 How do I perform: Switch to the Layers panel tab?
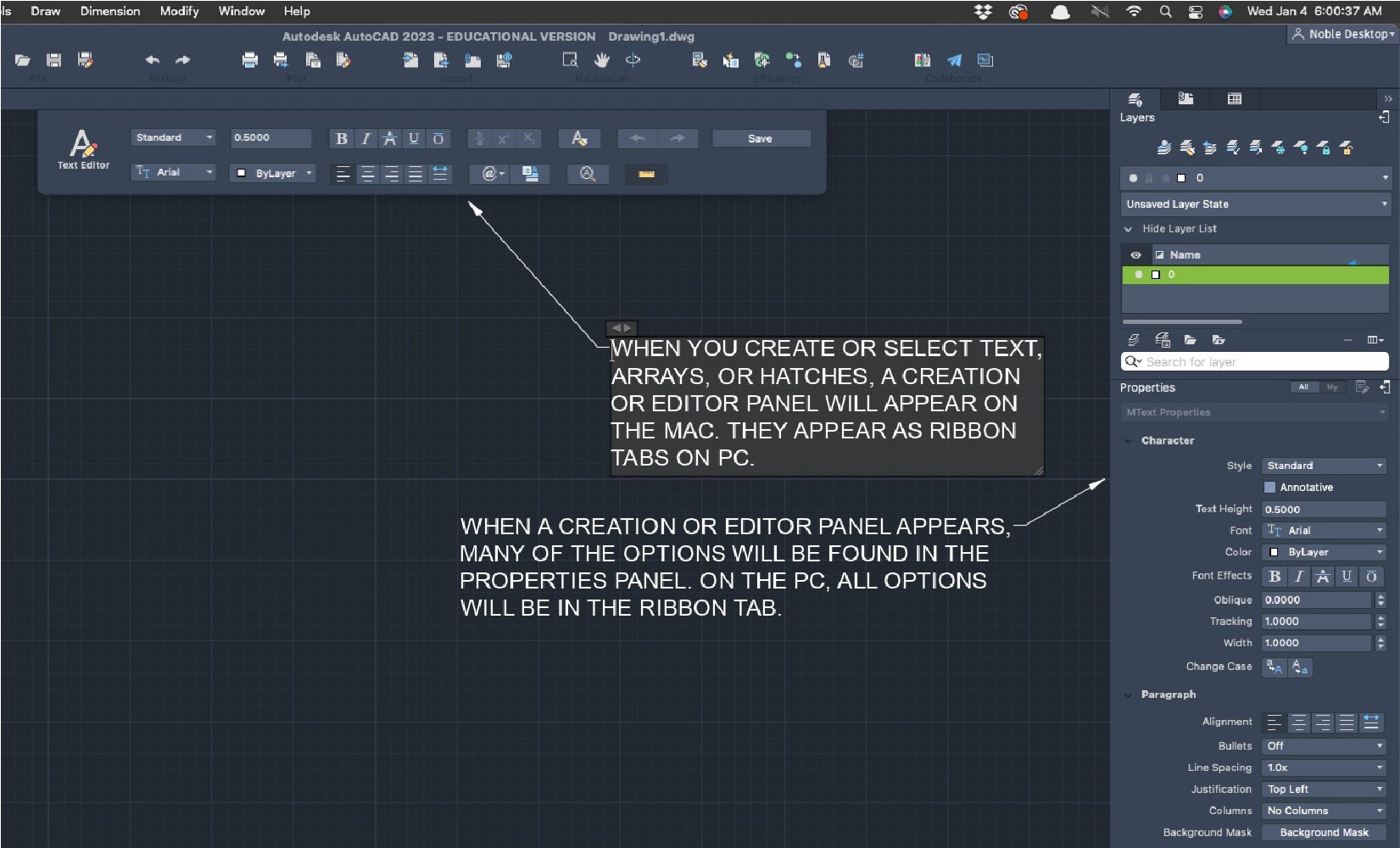[1136, 99]
